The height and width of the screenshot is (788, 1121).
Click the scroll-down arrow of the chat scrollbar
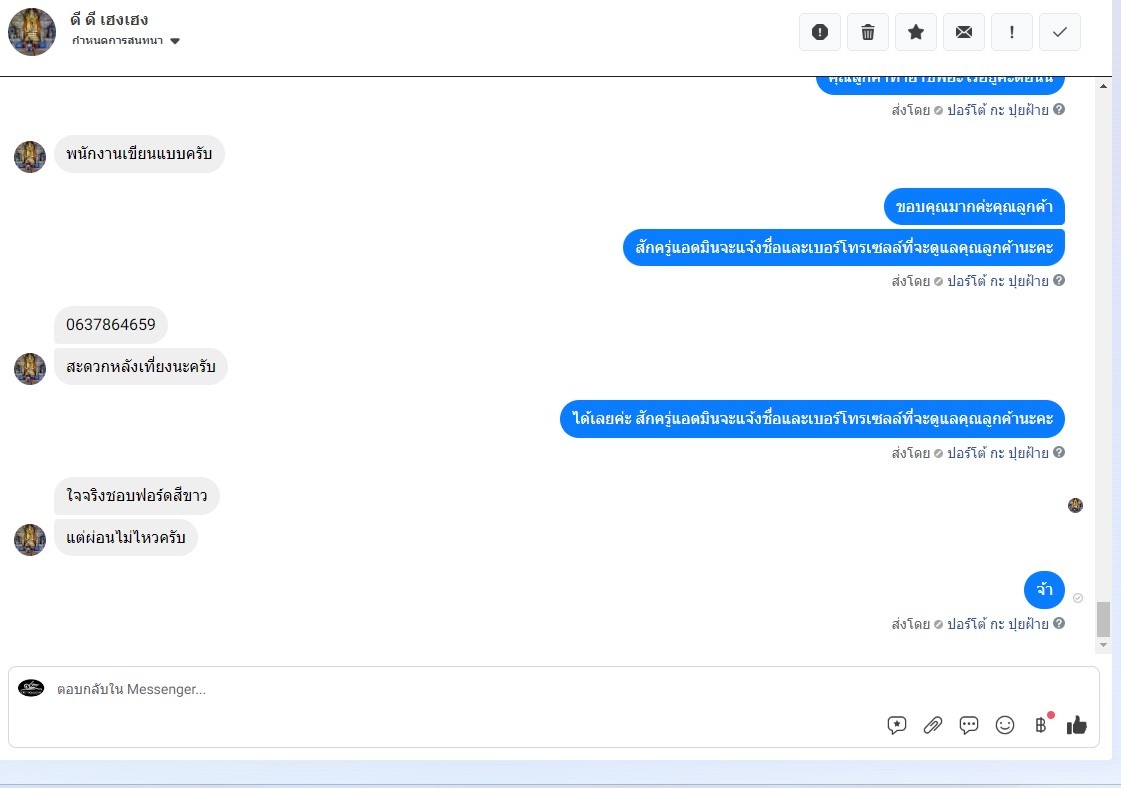coord(1103,645)
